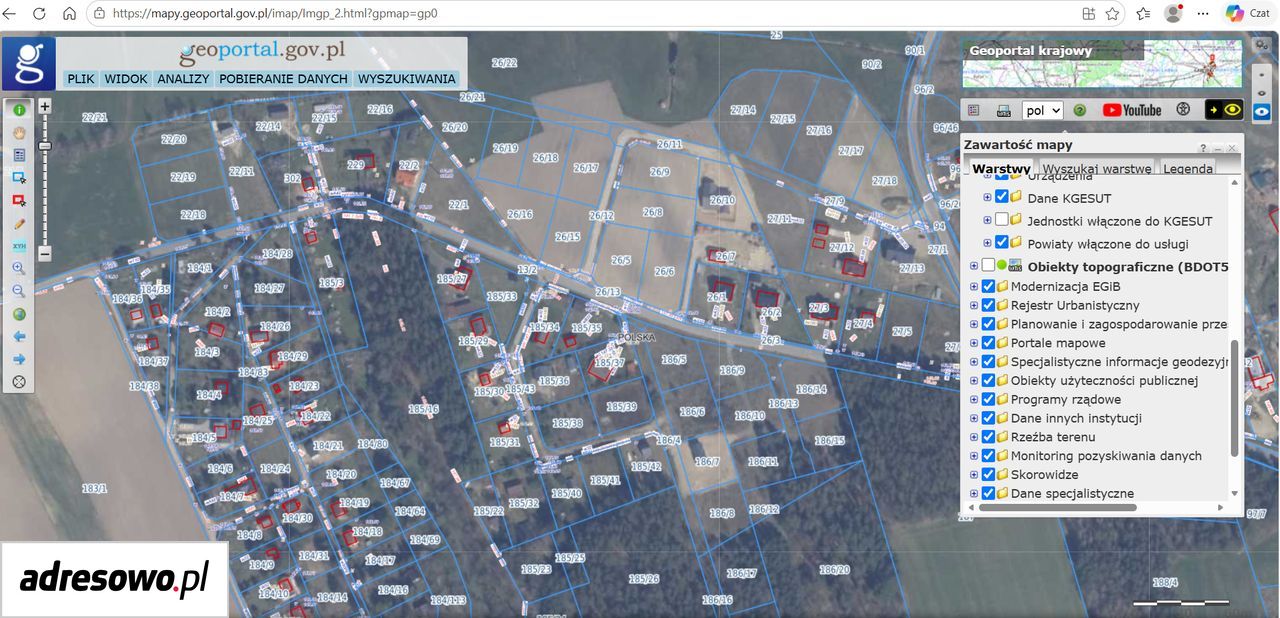This screenshot has height=618, width=1280.
Task: Click the magnifier zoom-out tool
Action: [19, 291]
